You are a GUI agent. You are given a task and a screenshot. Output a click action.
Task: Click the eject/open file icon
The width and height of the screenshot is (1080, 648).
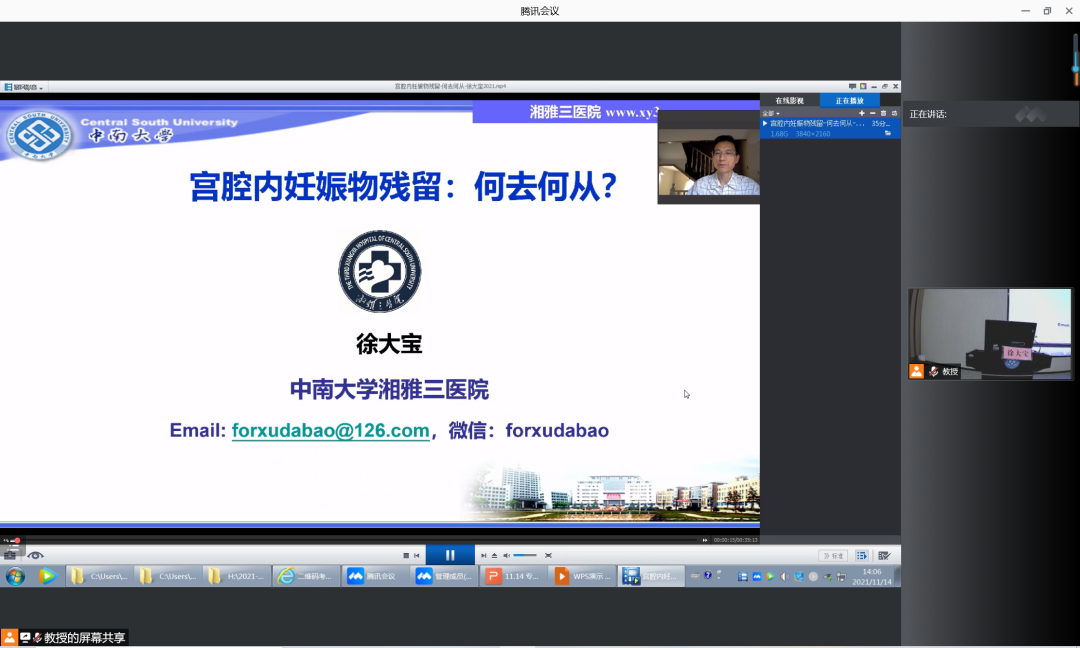click(495, 555)
